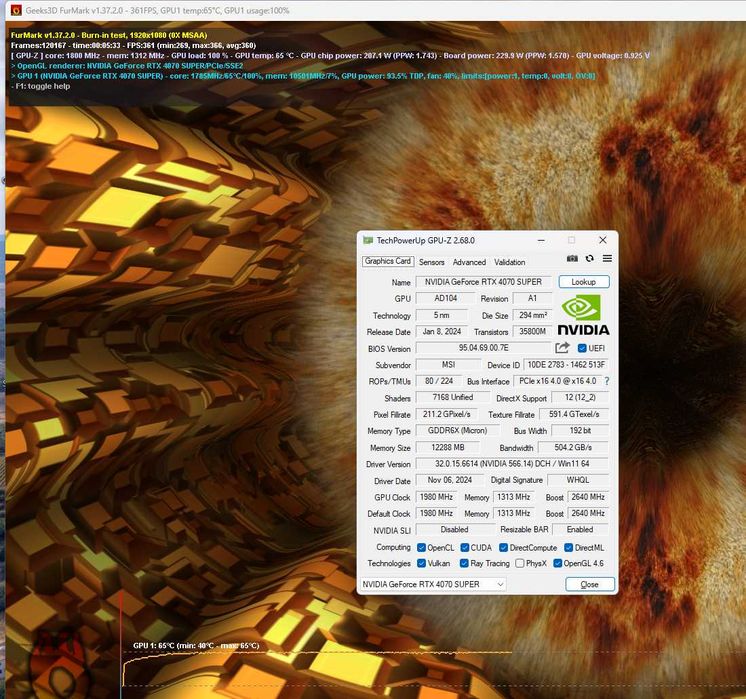Click the GPU field AD104
The width and height of the screenshot is (746, 699).
(x=446, y=298)
